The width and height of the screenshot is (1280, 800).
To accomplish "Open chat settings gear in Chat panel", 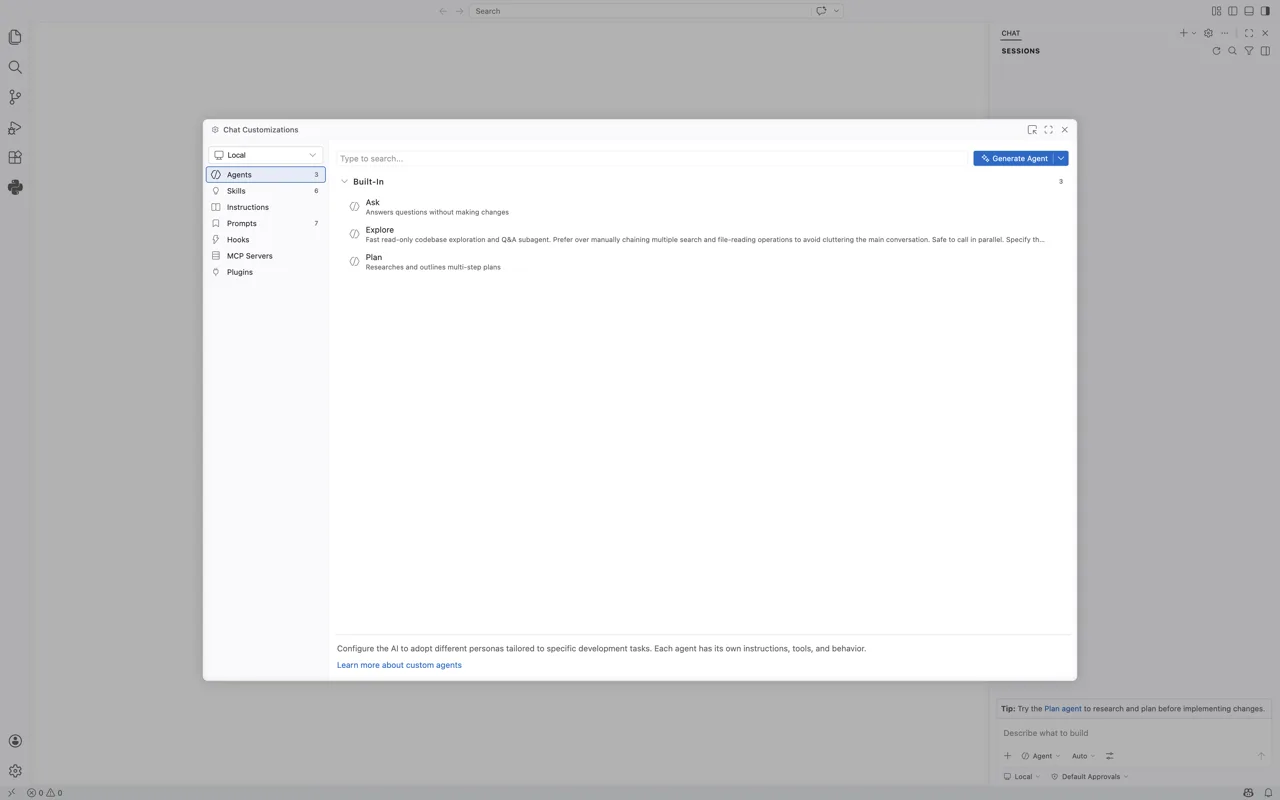I will click(x=1208, y=33).
